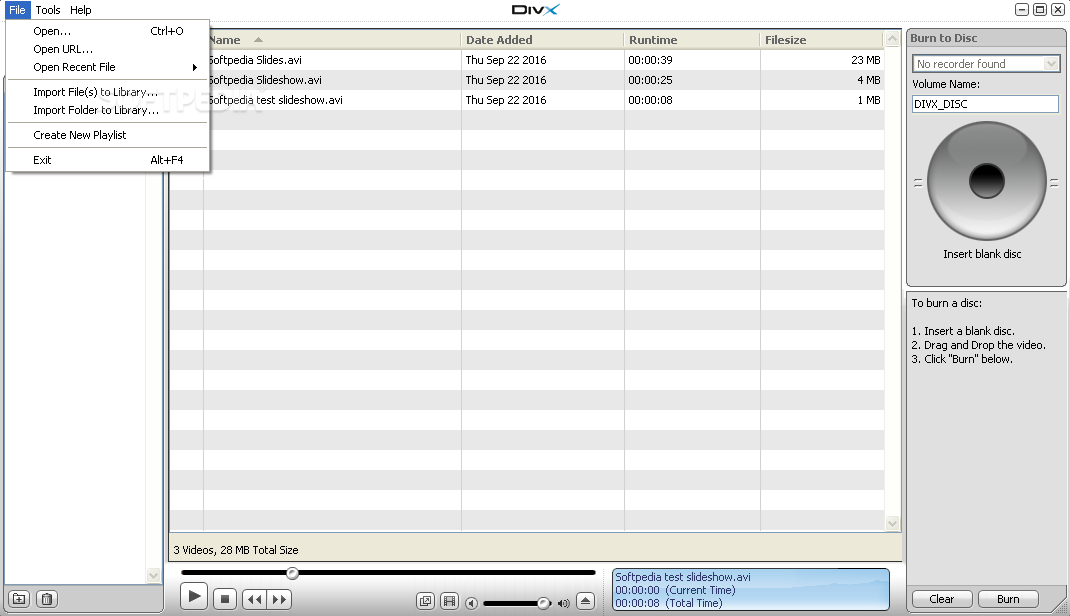Sort by the Runtime column header
This screenshot has height=616, width=1070.
click(x=691, y=40)
